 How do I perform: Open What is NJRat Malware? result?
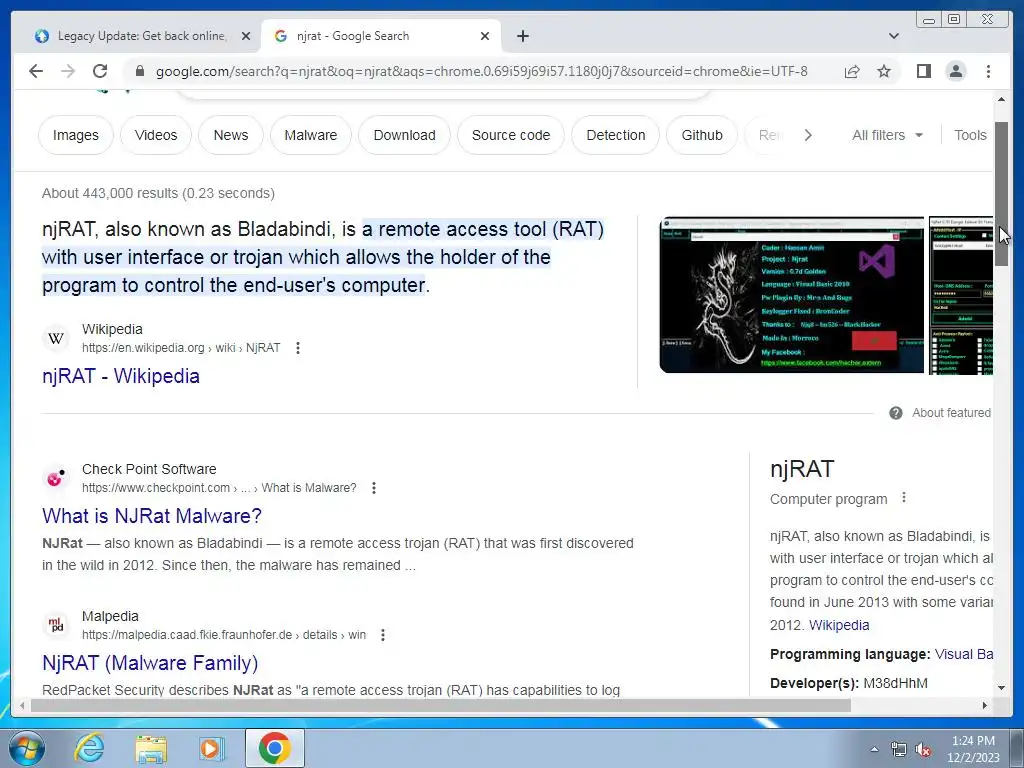pos(152,516)
